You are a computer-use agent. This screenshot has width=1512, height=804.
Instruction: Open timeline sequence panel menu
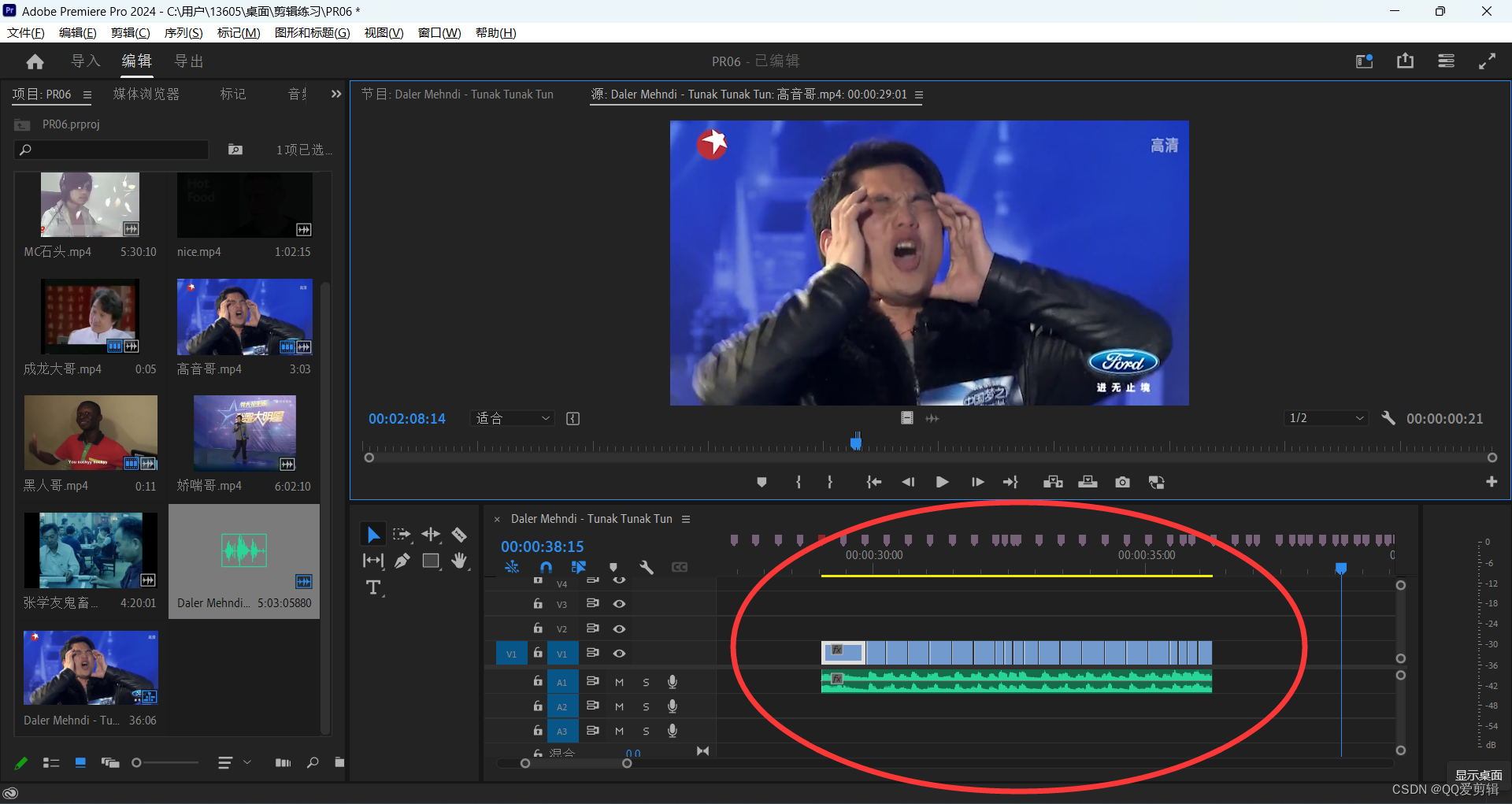[x=686, y=519]
